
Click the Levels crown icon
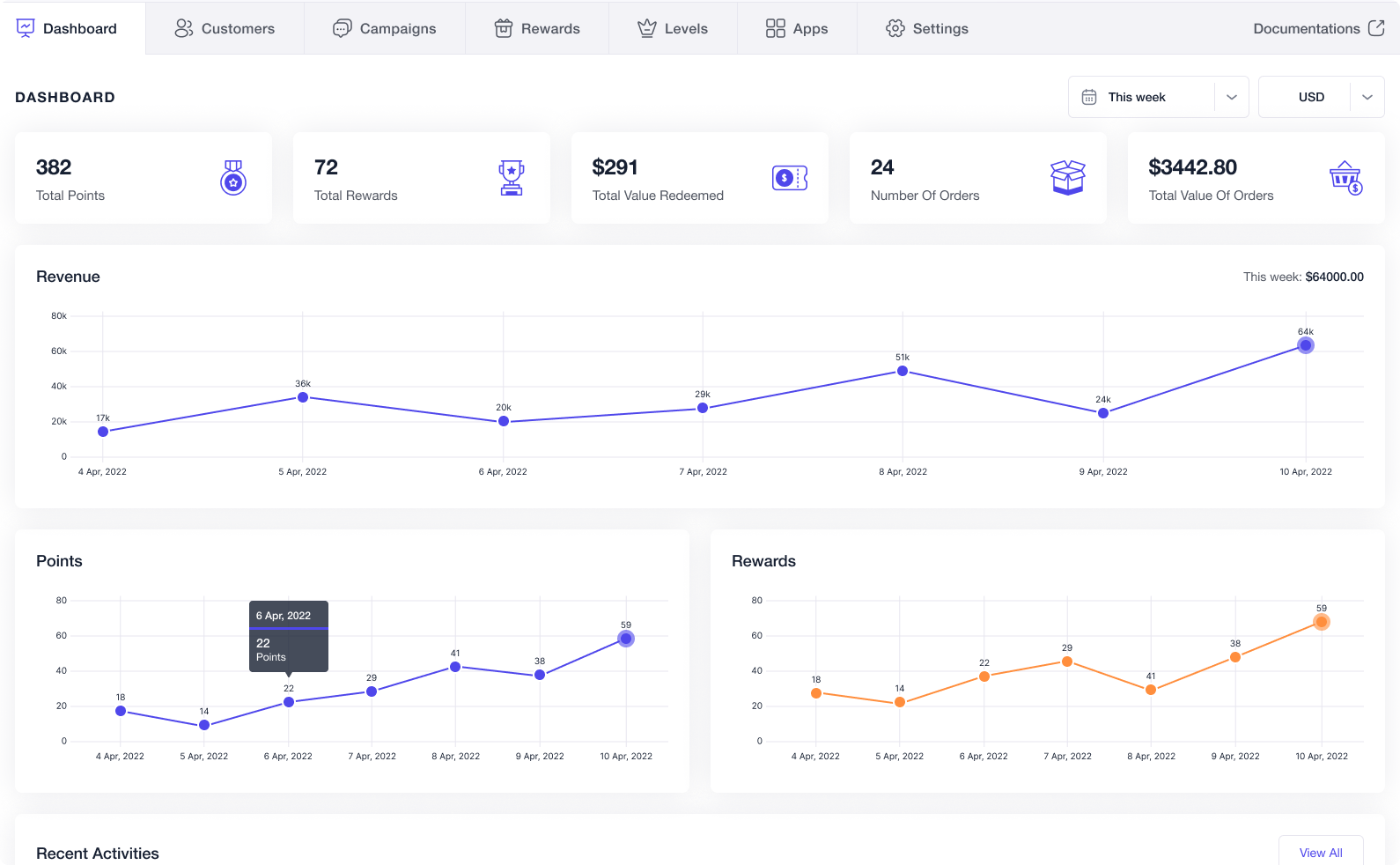[x=647, y=28]
